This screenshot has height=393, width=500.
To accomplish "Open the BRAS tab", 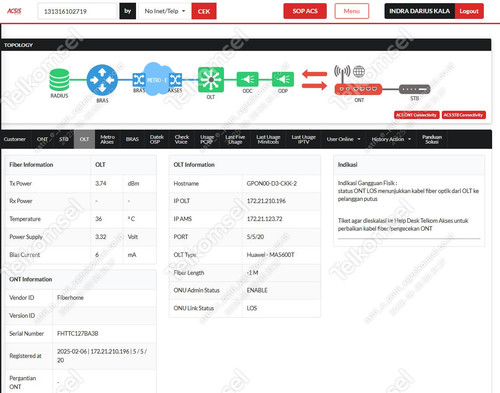I will coord(132,139).
